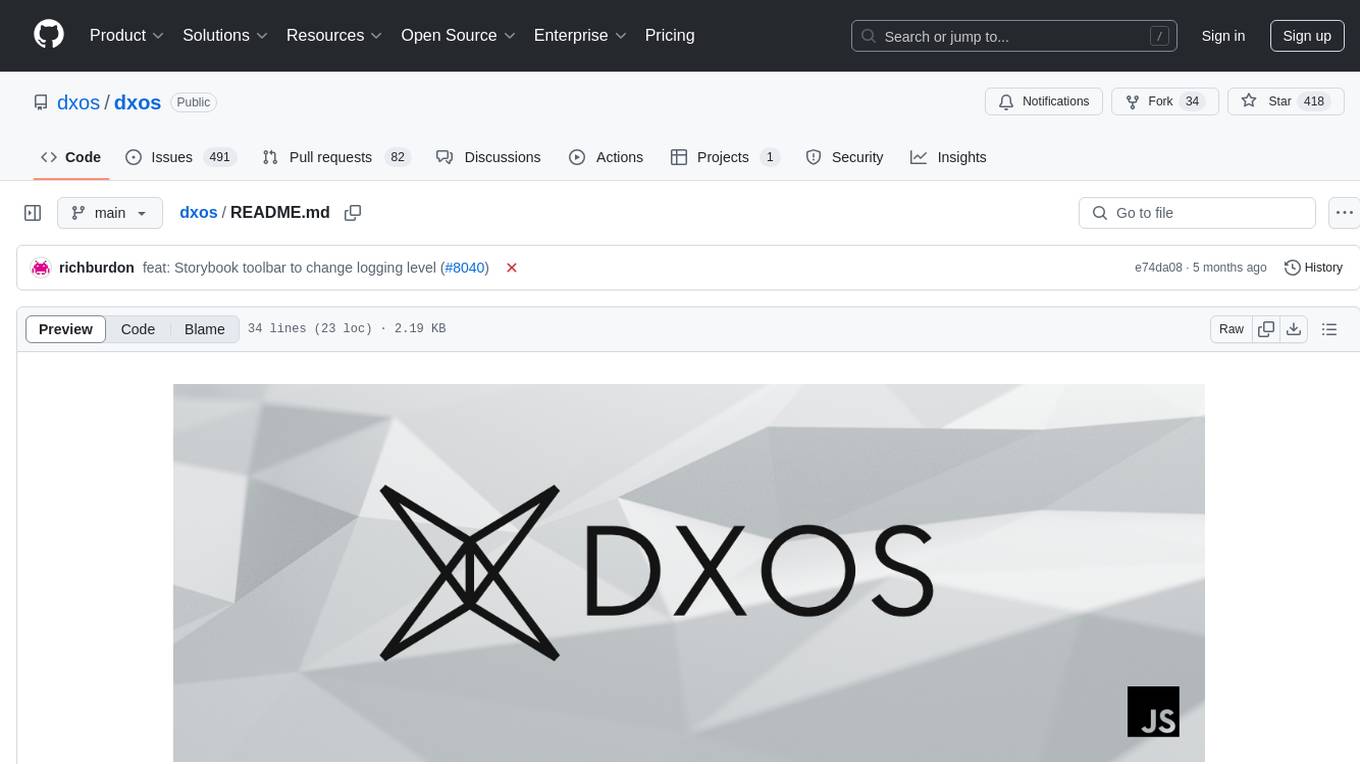The width and height of the screenshot is (1360, 764).
Task: Open commit e74da08
Action: click(x=1158, y=268)
